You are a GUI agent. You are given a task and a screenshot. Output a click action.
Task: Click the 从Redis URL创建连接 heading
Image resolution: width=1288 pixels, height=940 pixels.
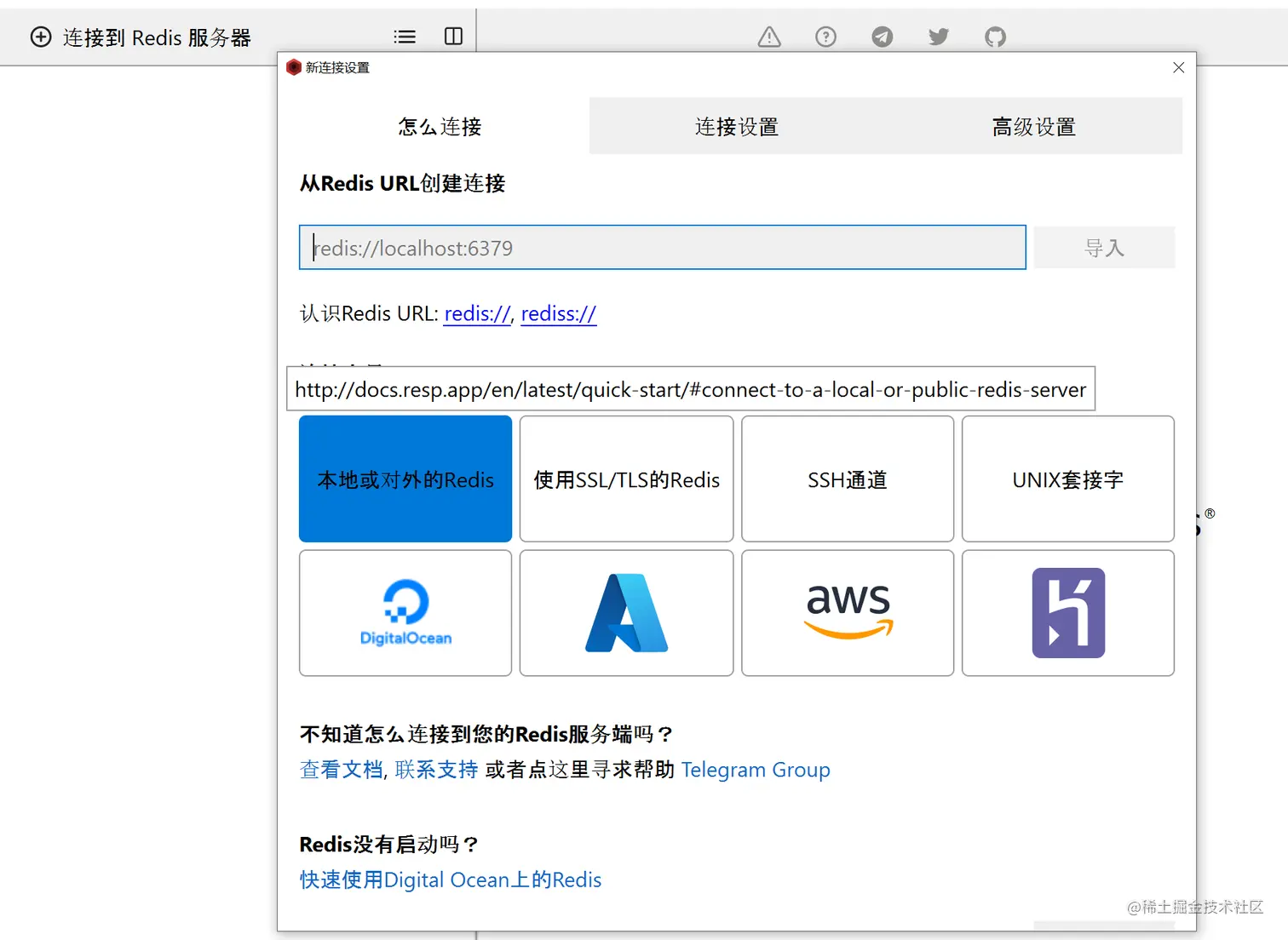point(402,183)
